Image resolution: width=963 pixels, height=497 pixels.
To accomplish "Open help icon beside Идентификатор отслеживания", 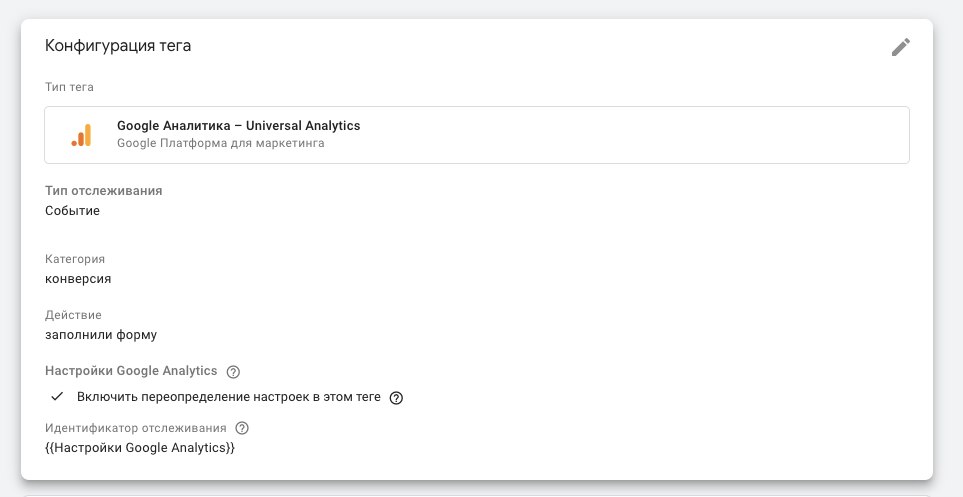I will coord(242,428).
